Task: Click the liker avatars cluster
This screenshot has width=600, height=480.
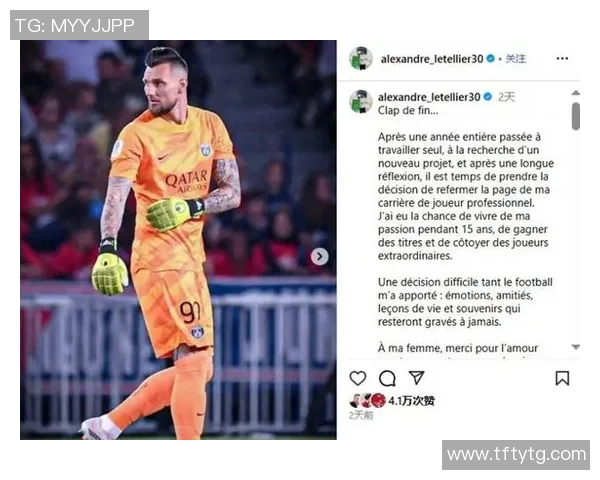Action: tap(367, 401)
